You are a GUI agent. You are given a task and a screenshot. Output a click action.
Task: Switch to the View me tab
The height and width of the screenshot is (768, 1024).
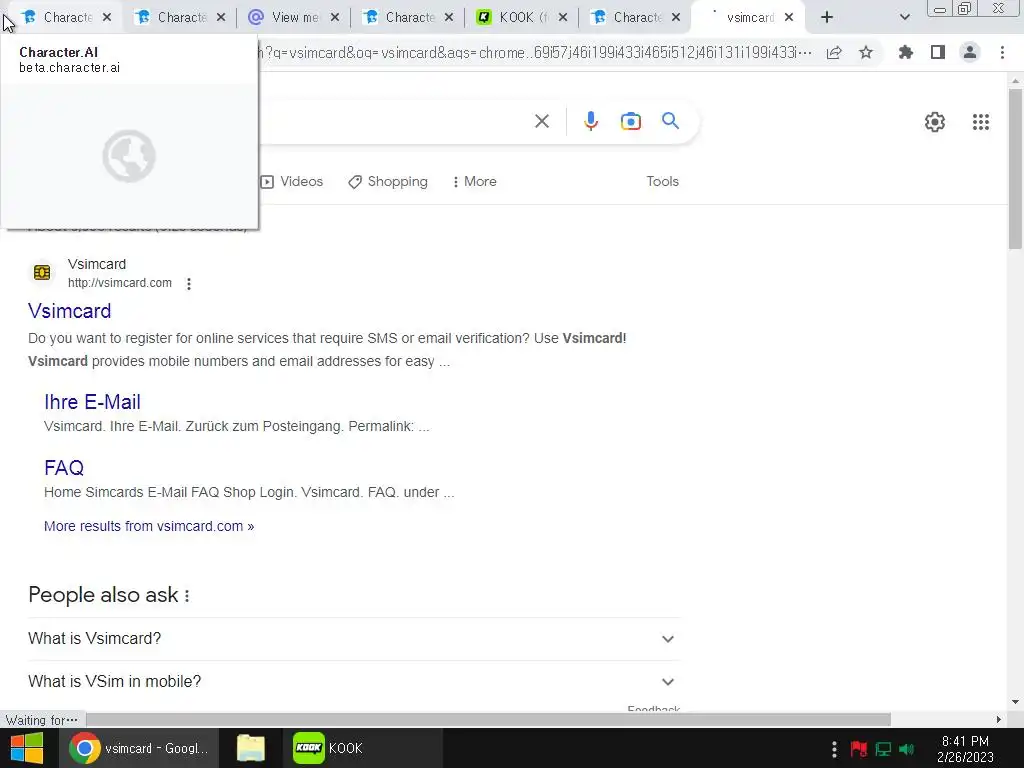(x=294, y=18)
